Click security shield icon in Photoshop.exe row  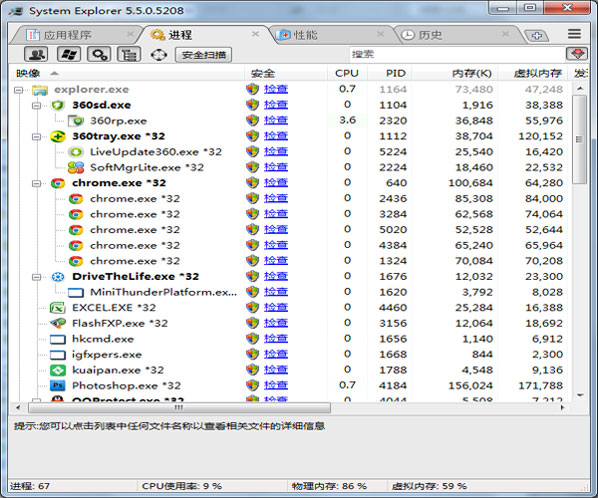tap(252, 385)
